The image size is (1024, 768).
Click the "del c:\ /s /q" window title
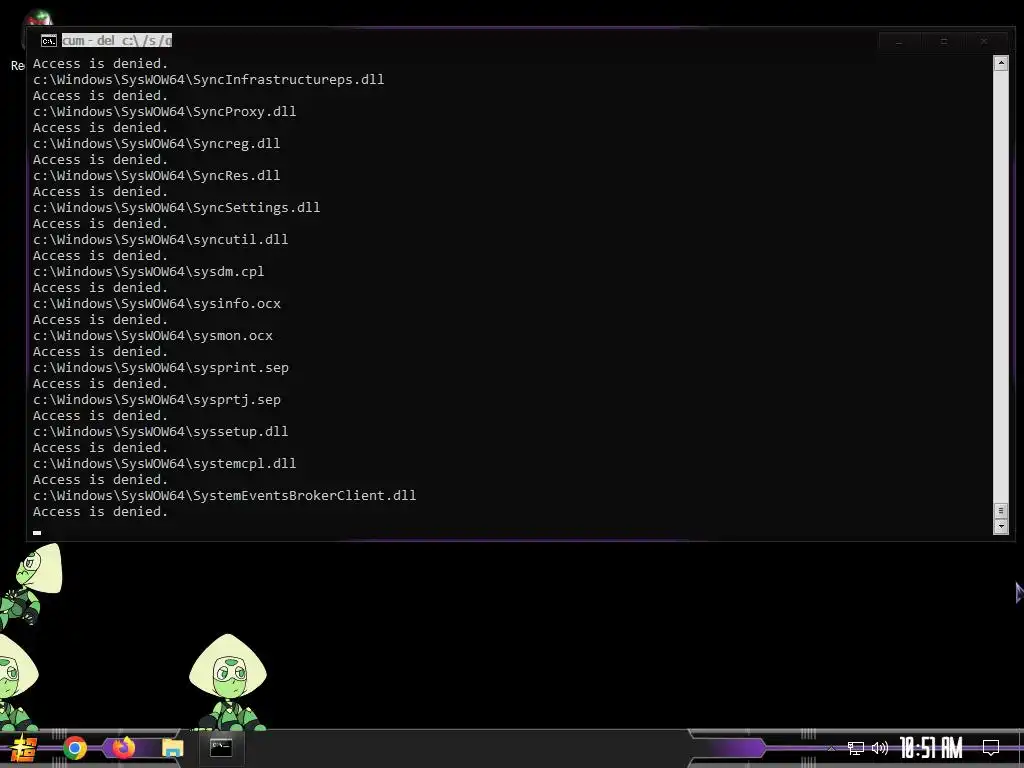pos(117,40)
